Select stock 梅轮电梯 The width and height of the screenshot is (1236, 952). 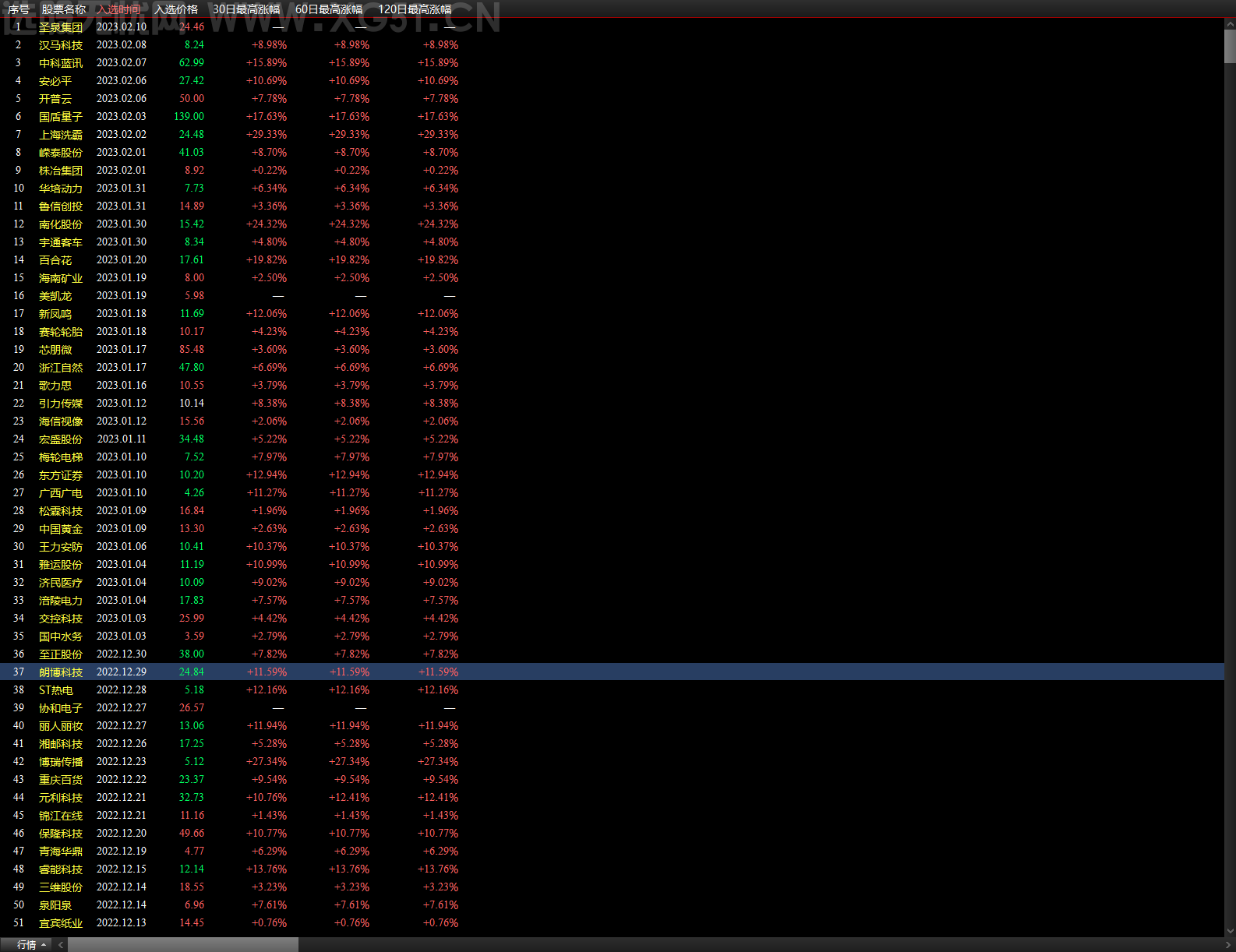coord(61,457)
